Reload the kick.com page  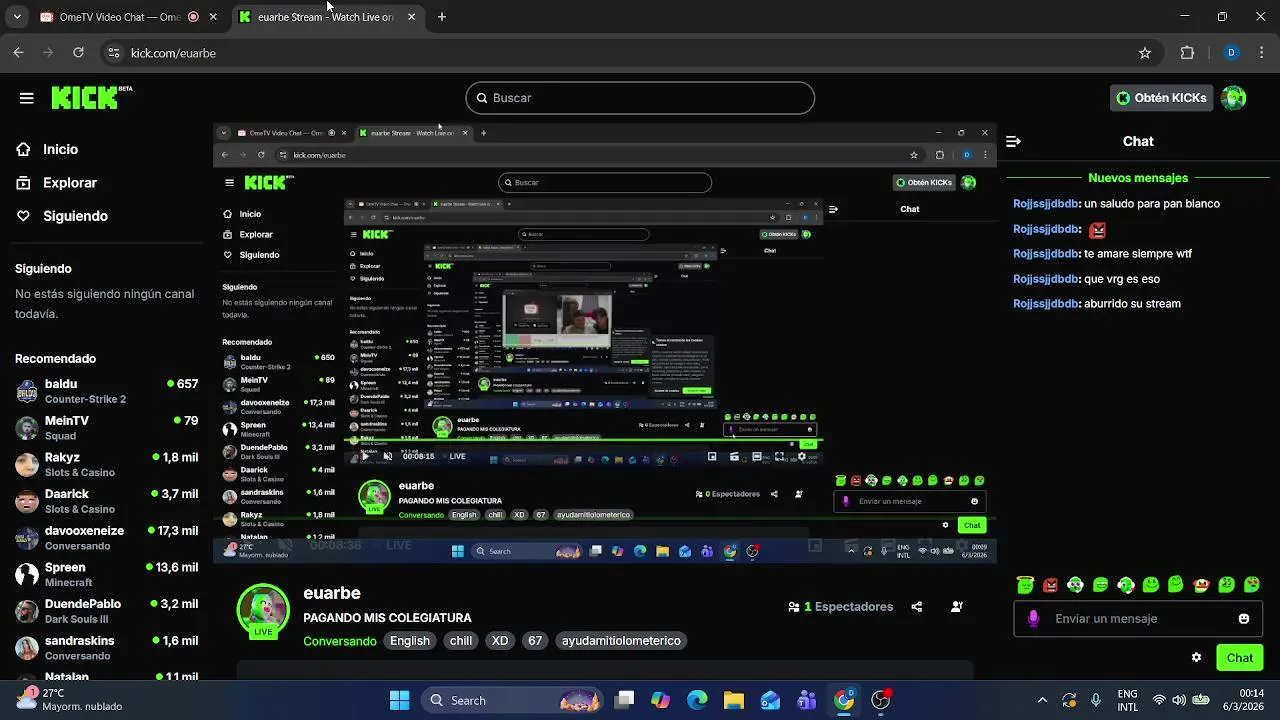(78, 53)
